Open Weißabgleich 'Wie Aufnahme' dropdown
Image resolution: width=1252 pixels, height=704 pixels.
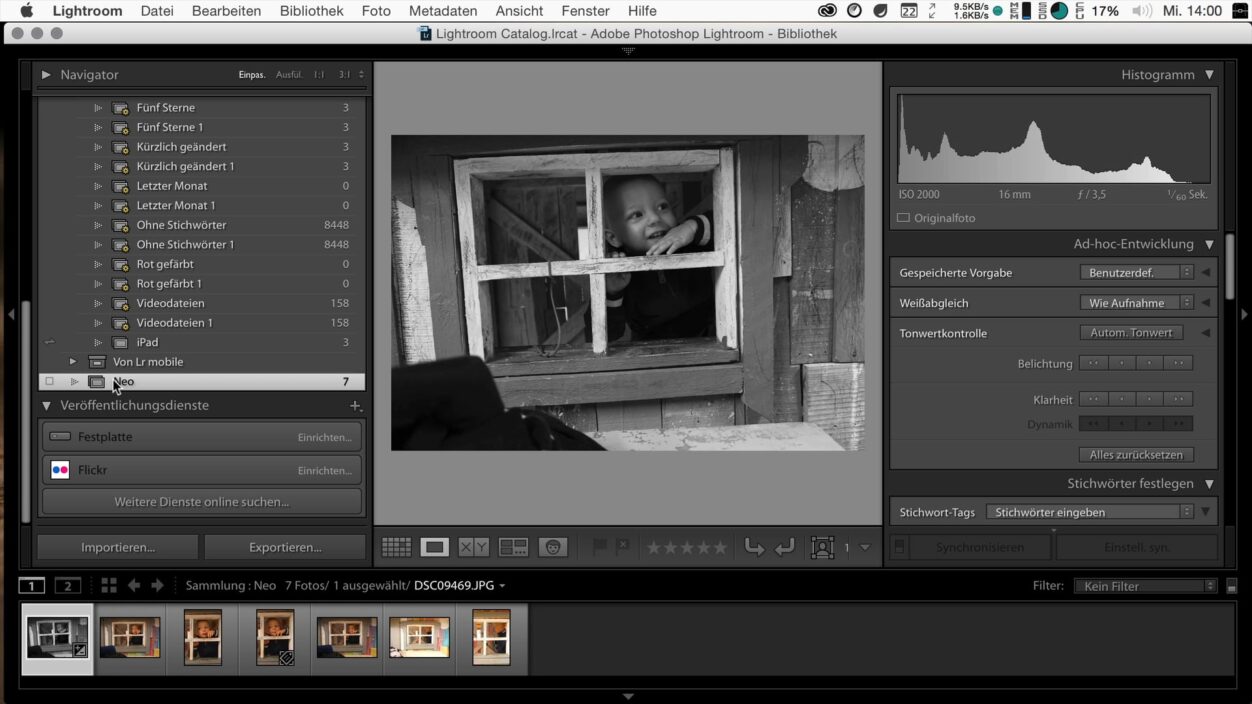click(x=1137, y=303)
